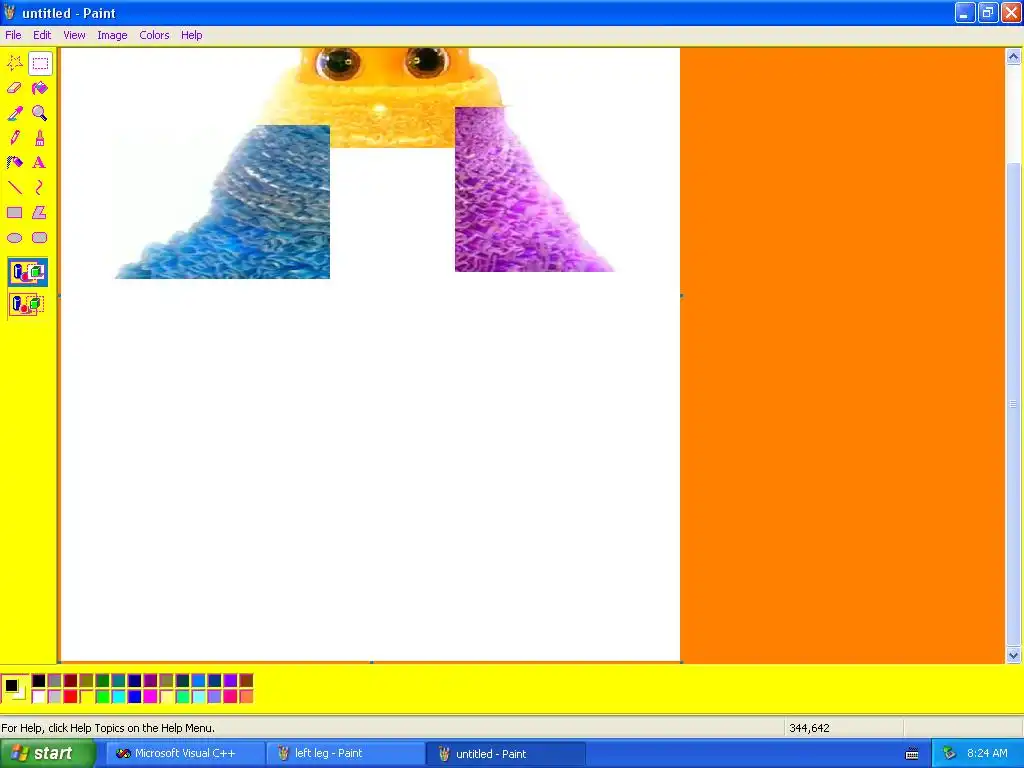1024x768 pixels.
Task: Open the View menu
Action: pyautogui.click(x=74, y=35)
